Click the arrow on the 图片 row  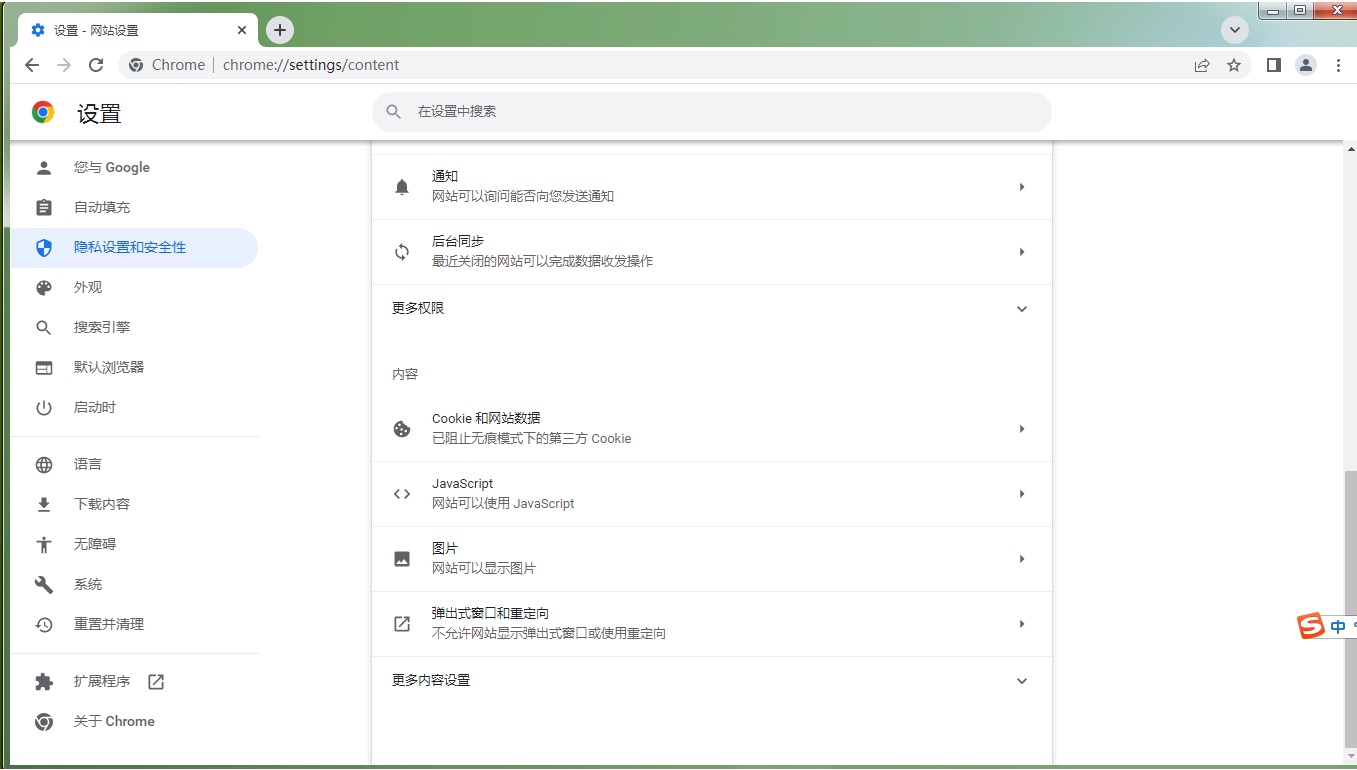click(x=1022, y=559)
